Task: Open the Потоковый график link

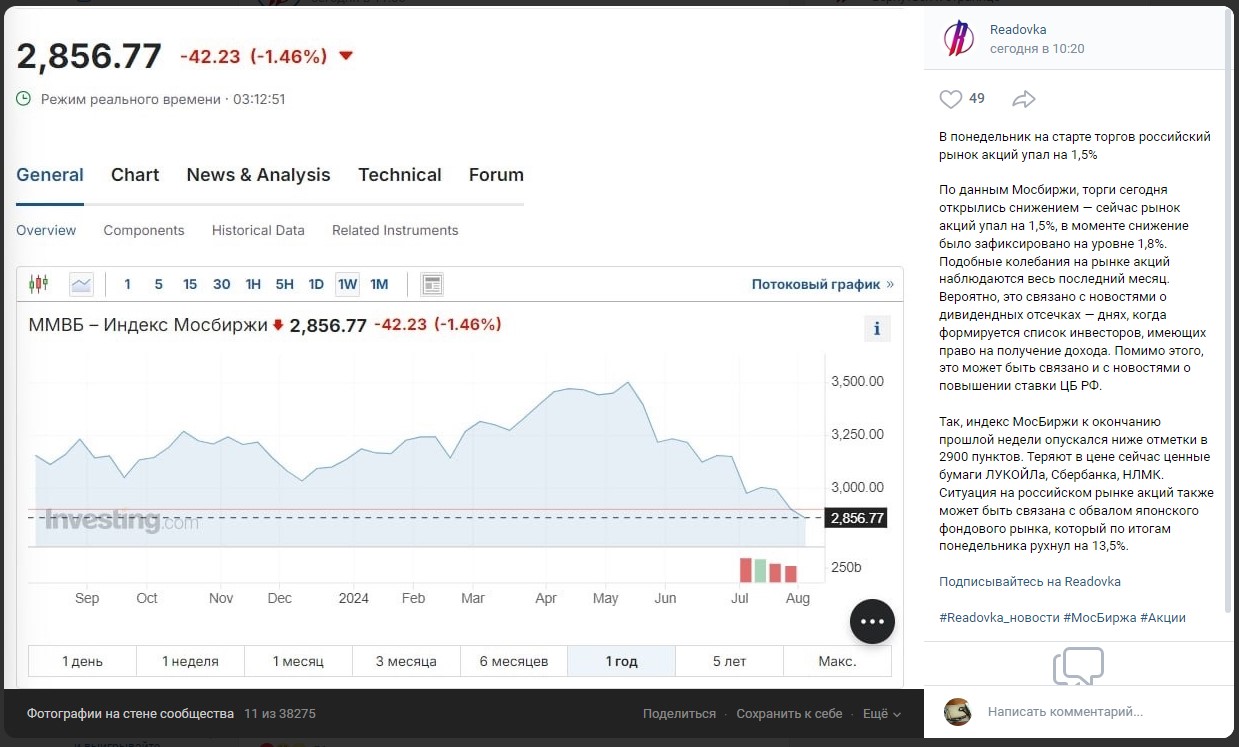Action: click(x=823, y=284)
